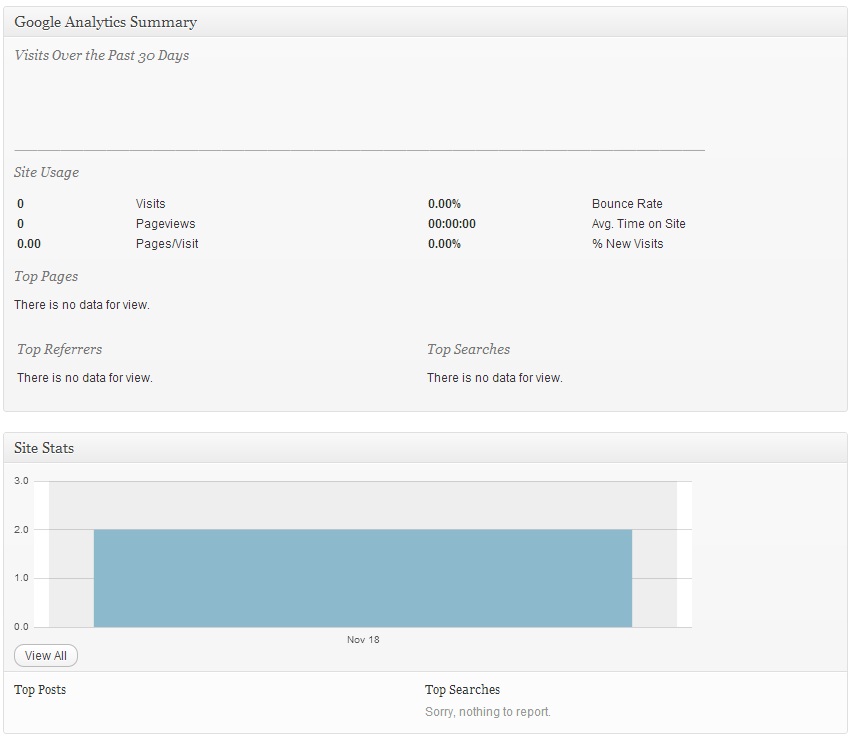Select the 'Nov 18' axis label
854x742 pixels.
[x=363, y=640]
